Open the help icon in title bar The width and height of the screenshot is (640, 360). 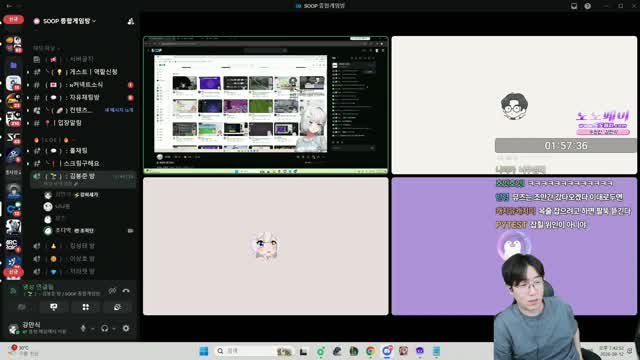(x=587, y=6)
